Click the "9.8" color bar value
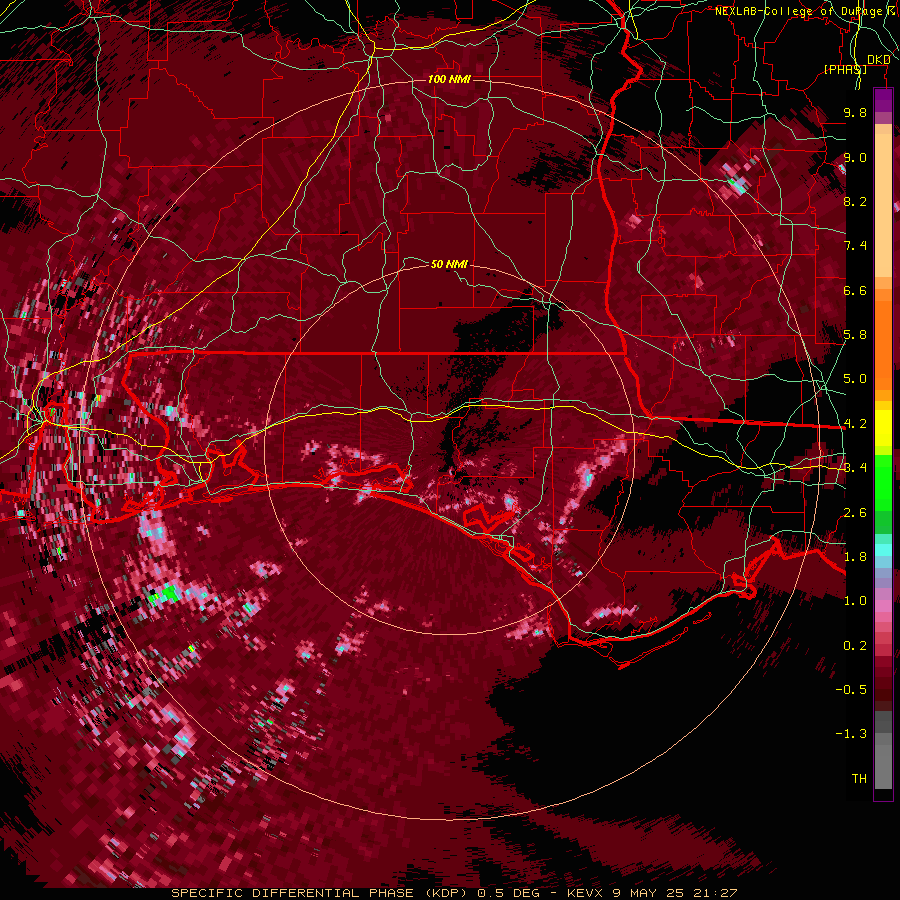Viewport: 900px width, 900px height. coord(855,112)
